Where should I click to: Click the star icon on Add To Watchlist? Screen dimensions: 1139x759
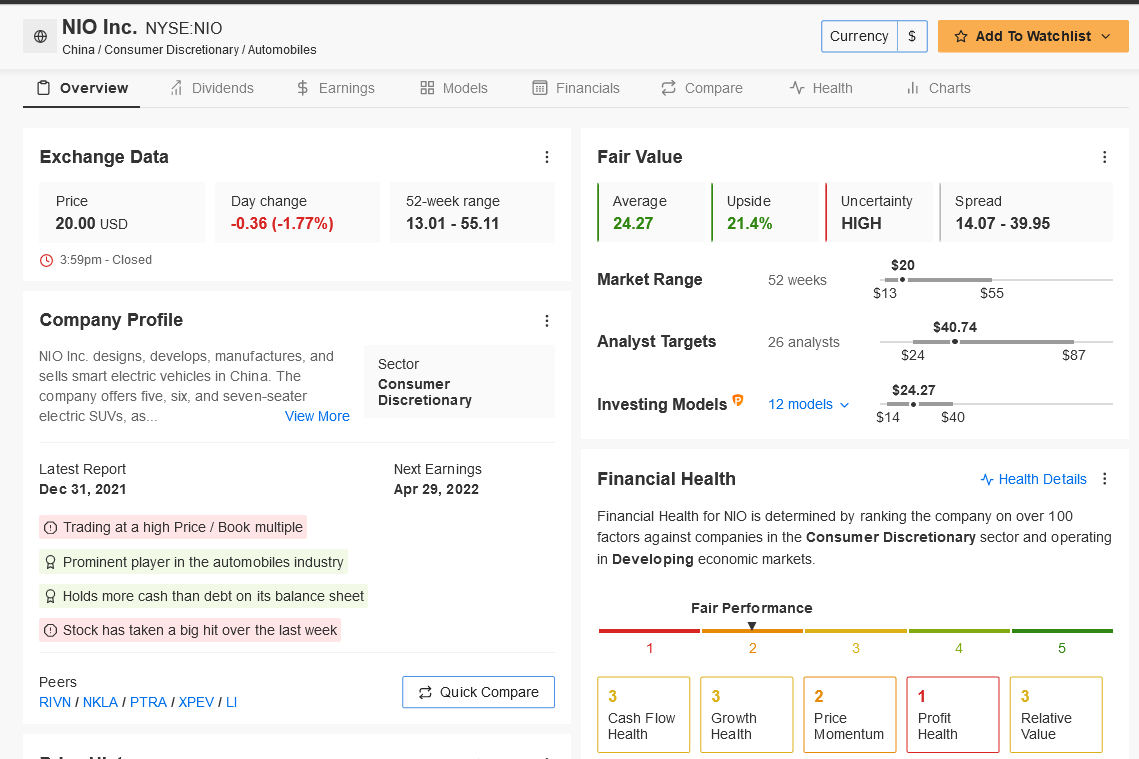960,36
